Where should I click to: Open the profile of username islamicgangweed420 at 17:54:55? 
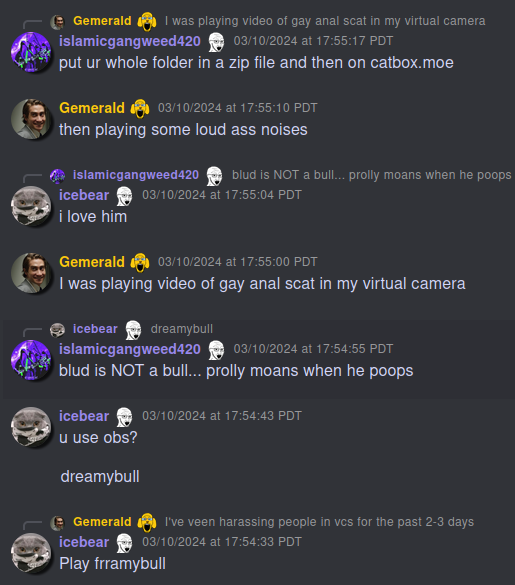129,349
